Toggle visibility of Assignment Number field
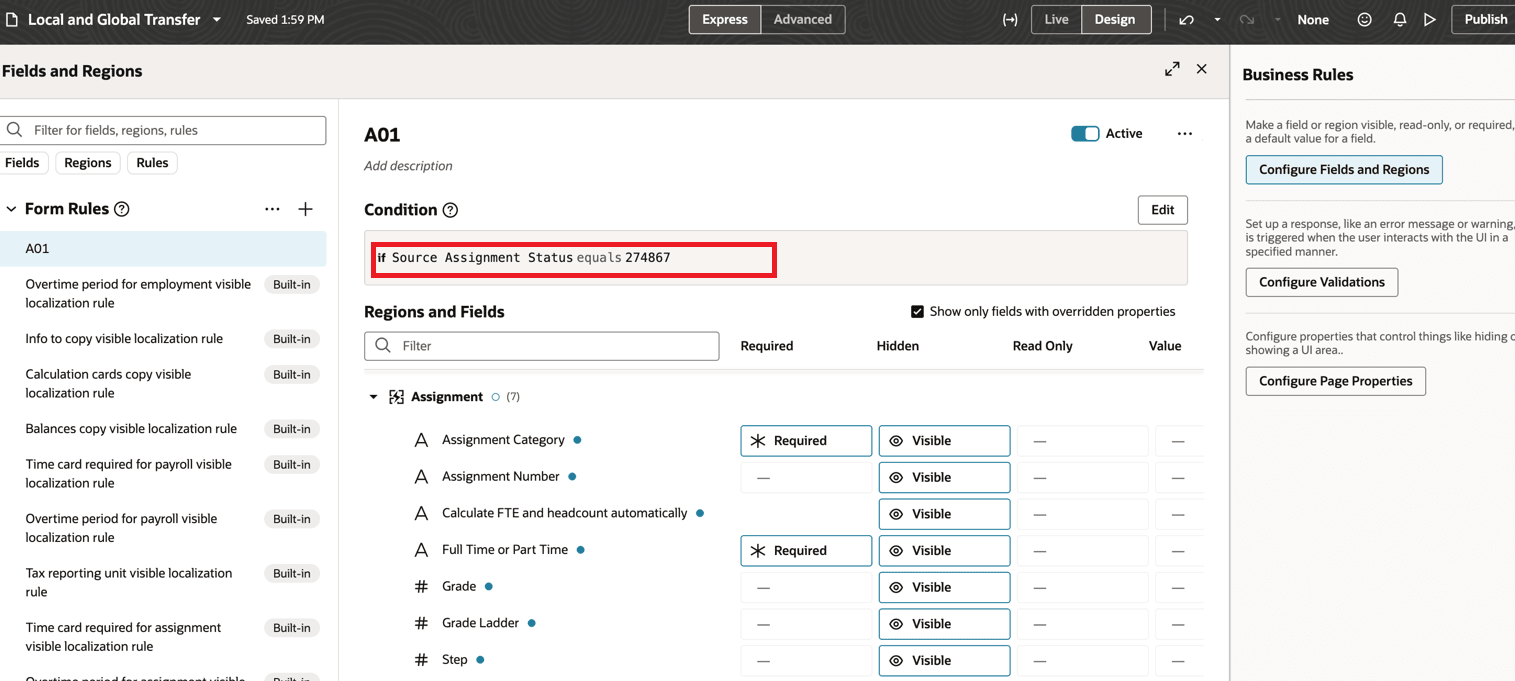 click(944, 477)
